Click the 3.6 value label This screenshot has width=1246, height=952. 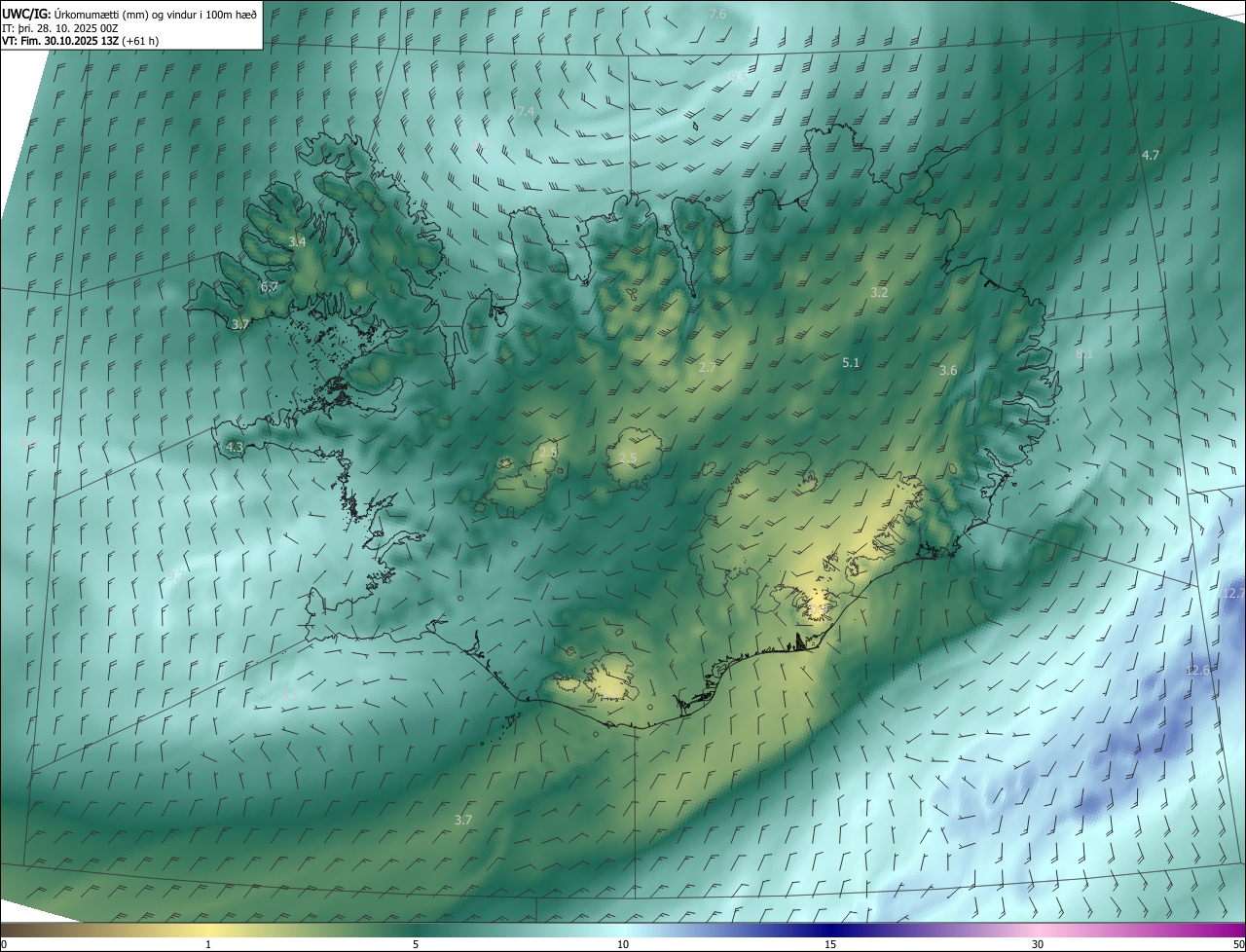coord(948,371)
